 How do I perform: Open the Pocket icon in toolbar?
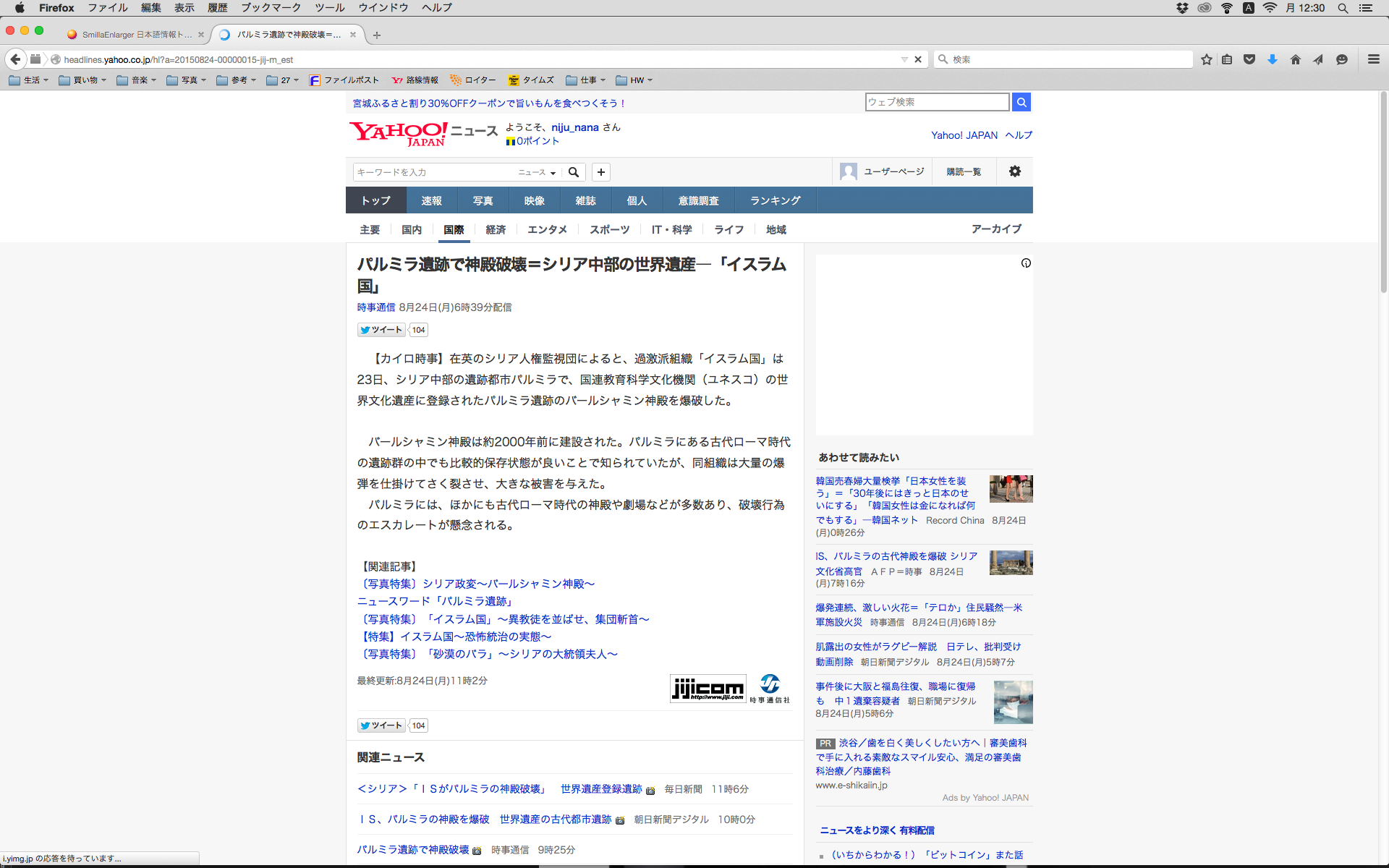[x=1249, y=59]
